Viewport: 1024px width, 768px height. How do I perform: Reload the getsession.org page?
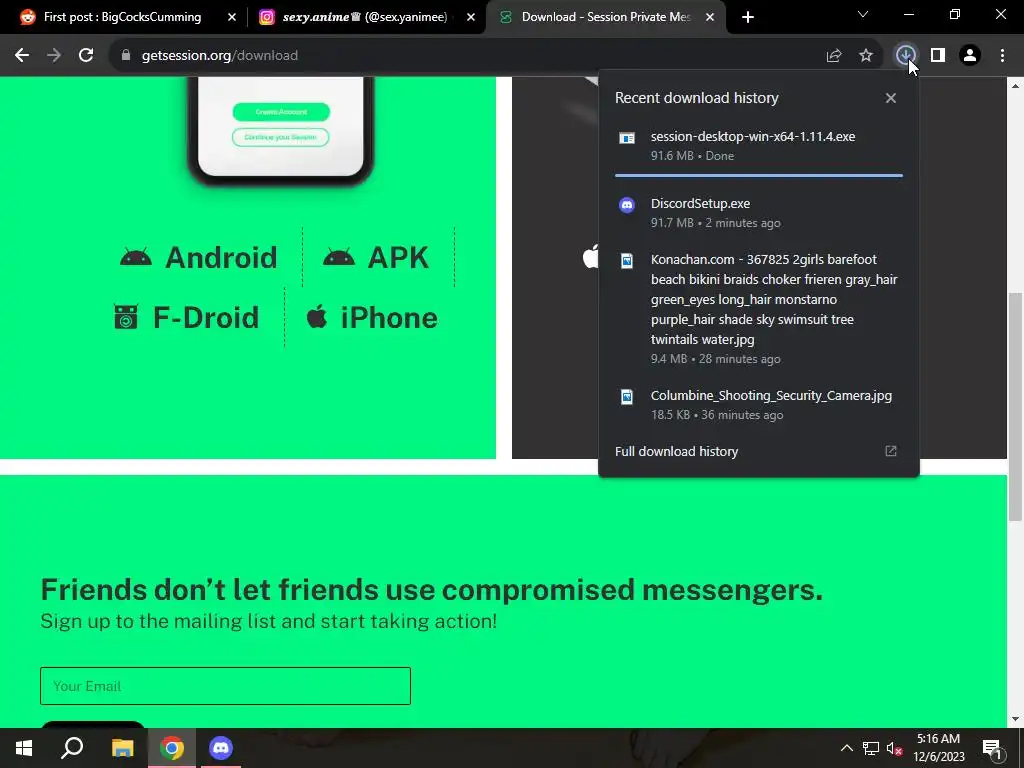(86, 56)
